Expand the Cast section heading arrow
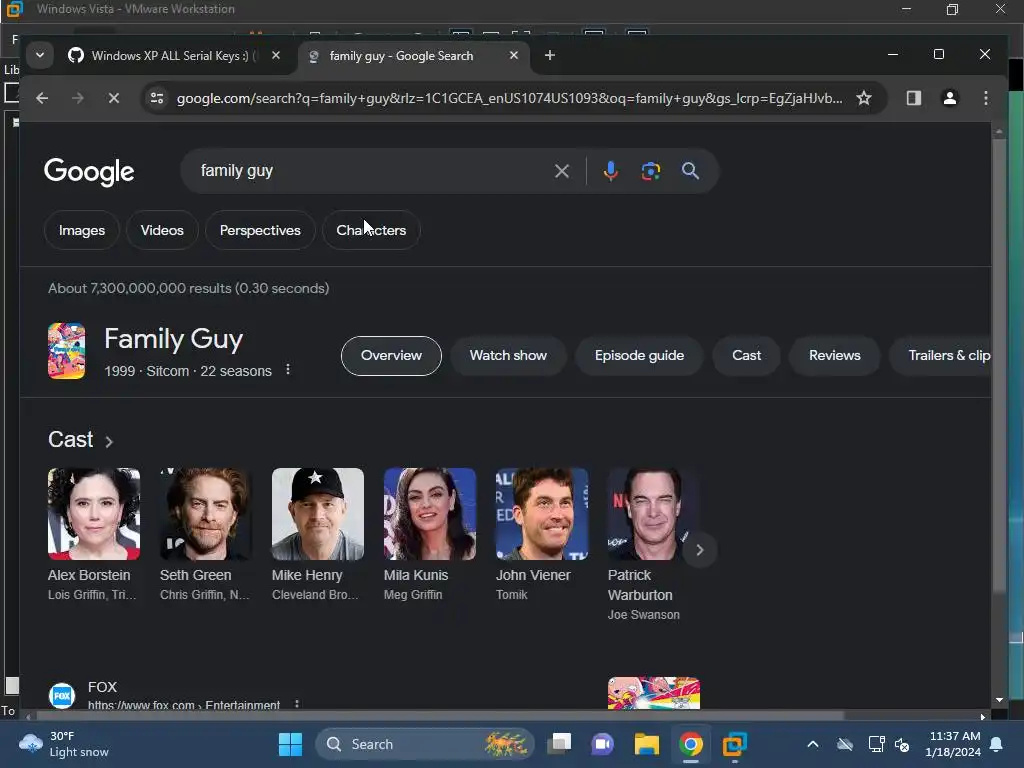The height and width of the screenshot is (768, 1024). [x=109, y=442]
